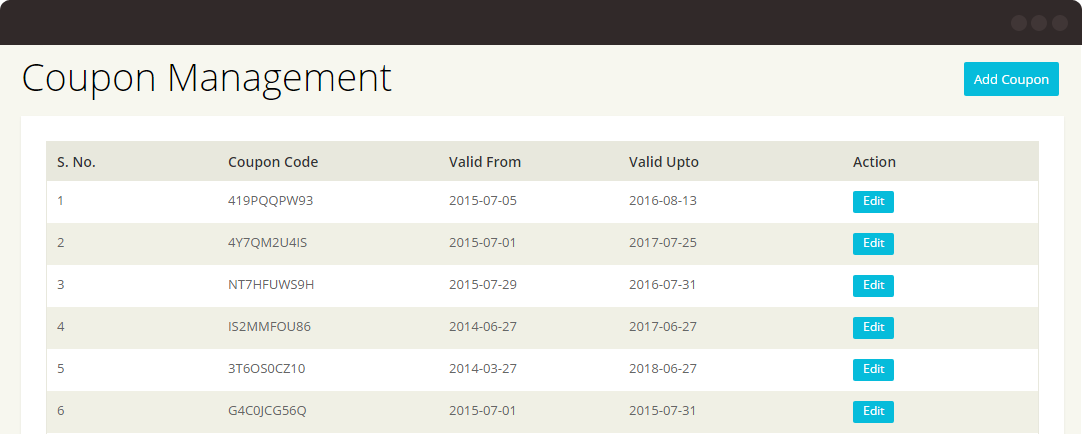The image size is (1082, 434).
Task: Click Edit for coupon G4C0JCG56Q
Action: point(873,411)
